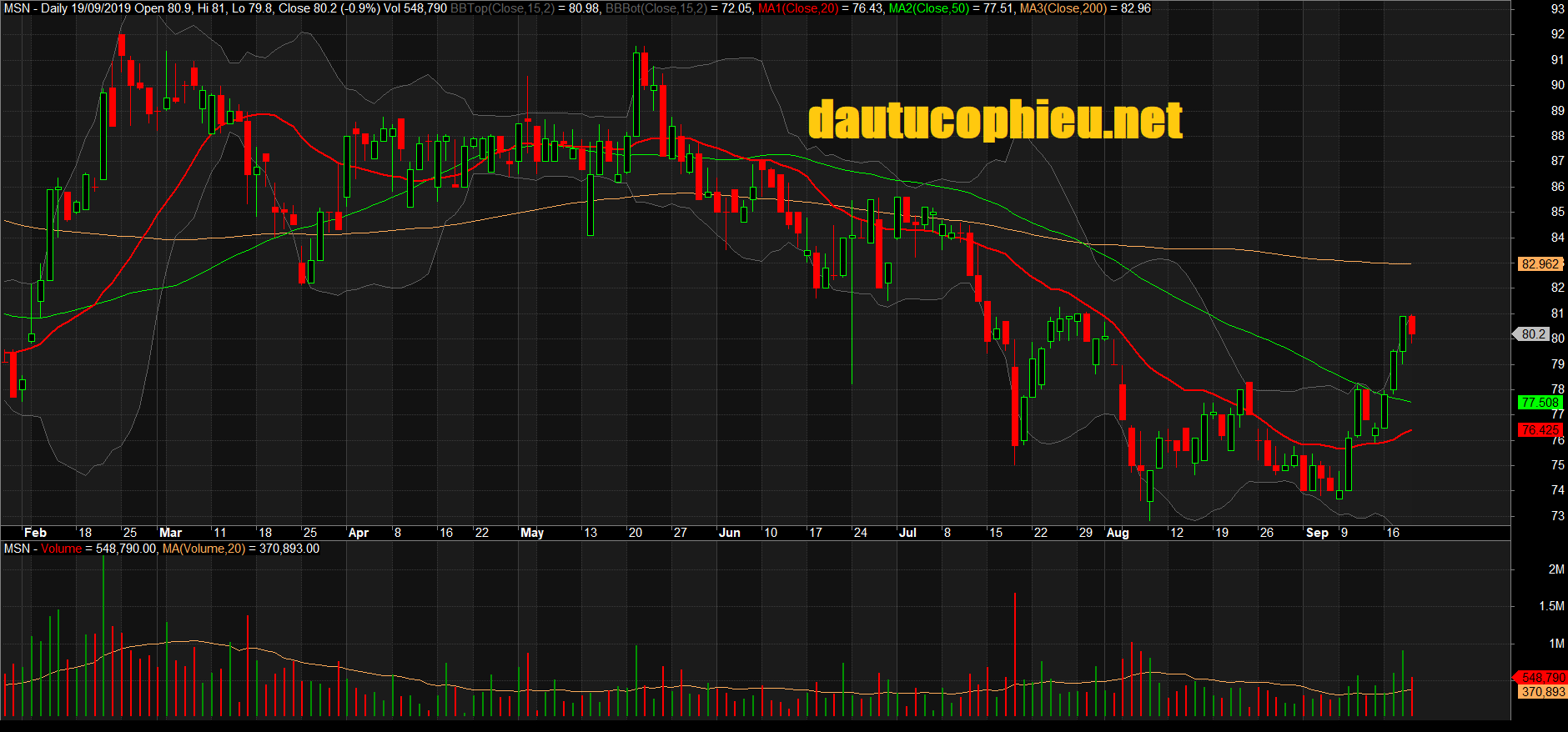Click the green MA2(Close,50) legend label

(x=929, y=8)
